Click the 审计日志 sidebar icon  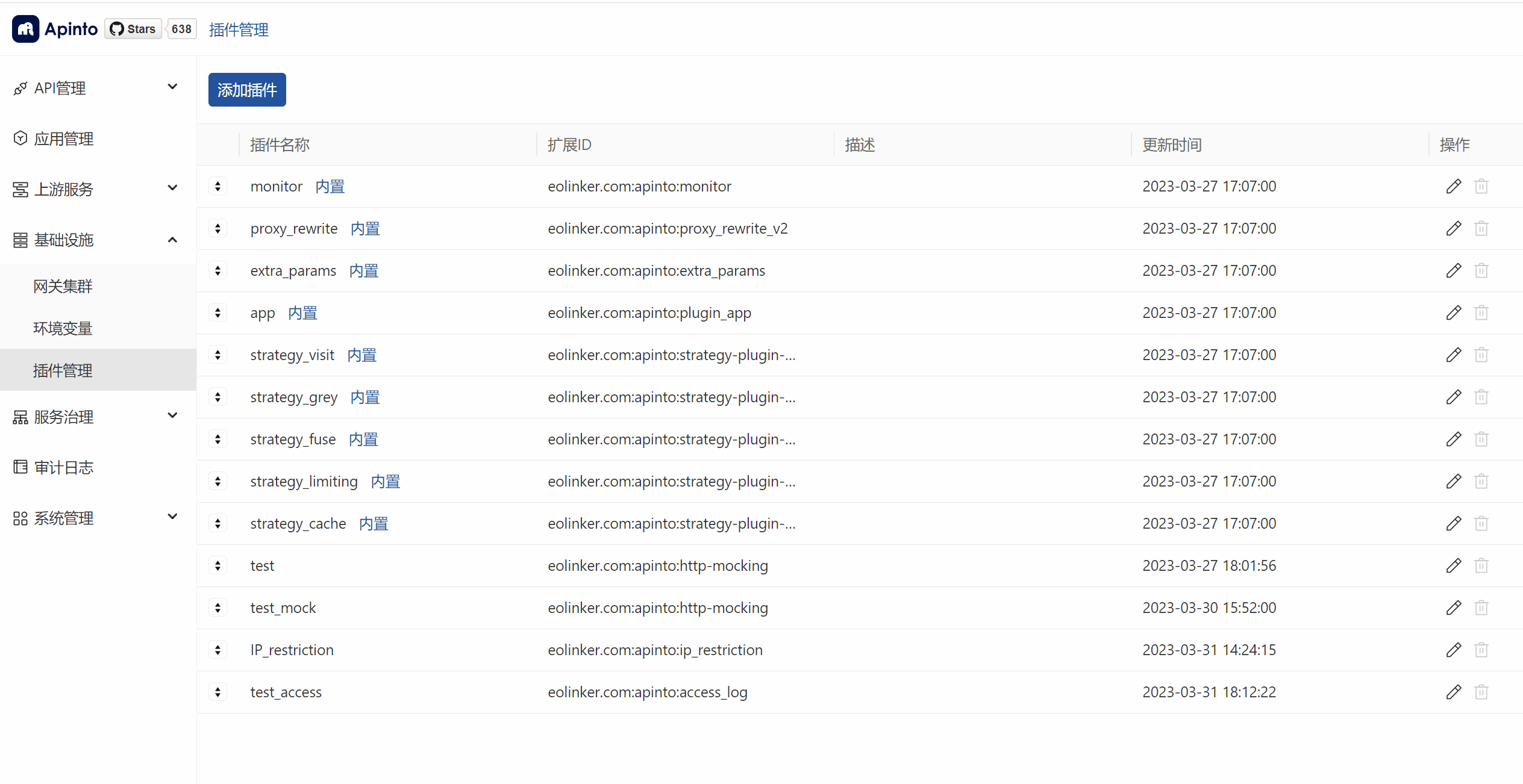[20, 467]
